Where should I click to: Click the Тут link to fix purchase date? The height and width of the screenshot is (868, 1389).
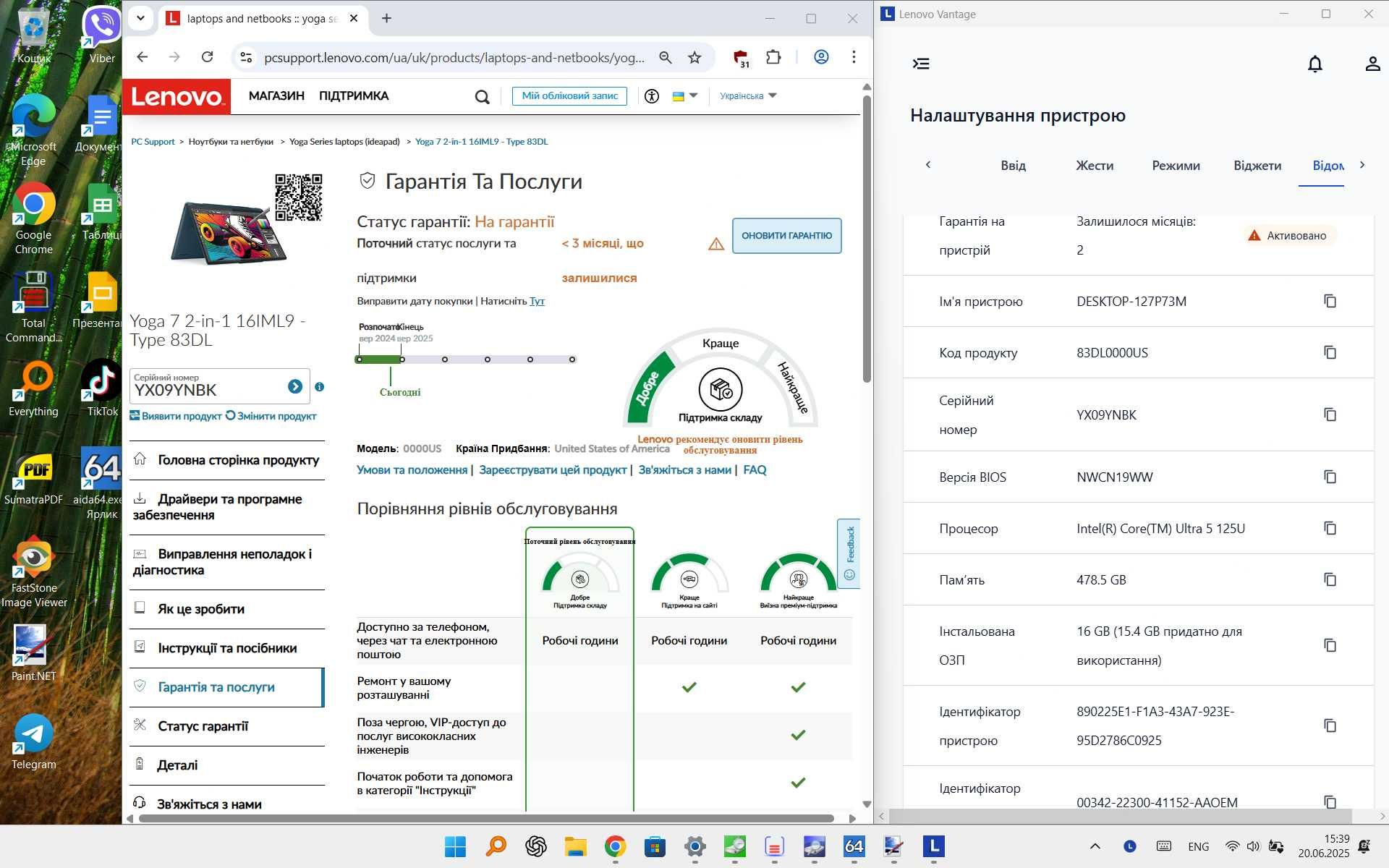[x=537, y=301]
